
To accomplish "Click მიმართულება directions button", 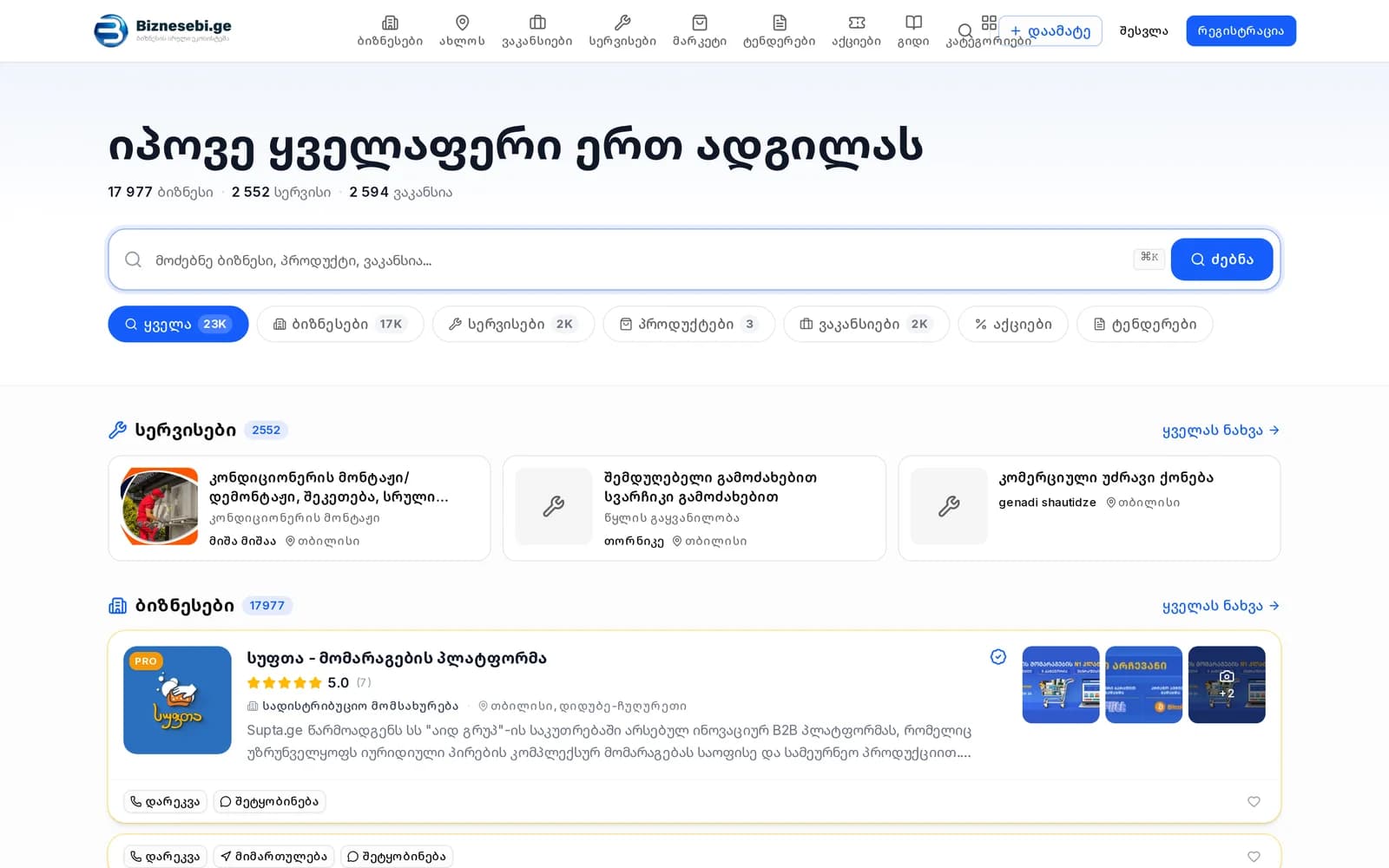I will 273,857.
